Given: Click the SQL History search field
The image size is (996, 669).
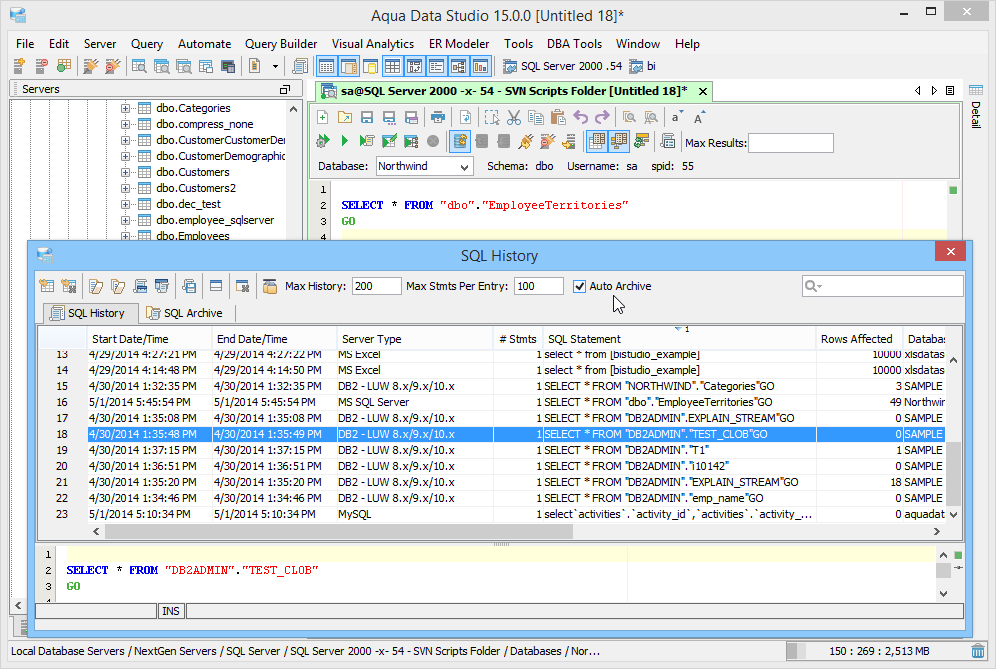Looking at the screenshot, I should [882, 287].
